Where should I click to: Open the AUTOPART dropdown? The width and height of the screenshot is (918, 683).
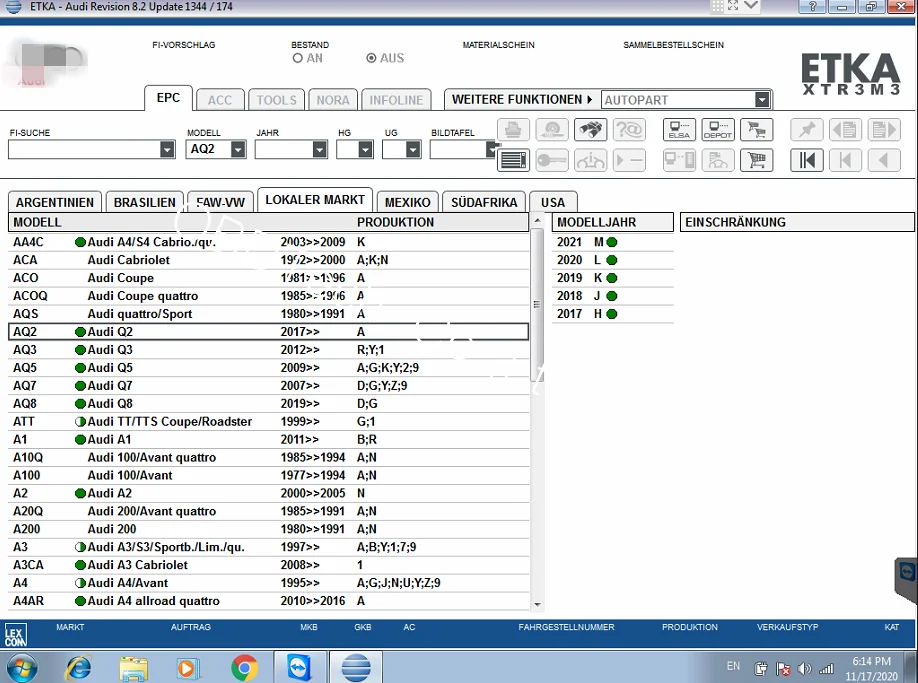762,99
